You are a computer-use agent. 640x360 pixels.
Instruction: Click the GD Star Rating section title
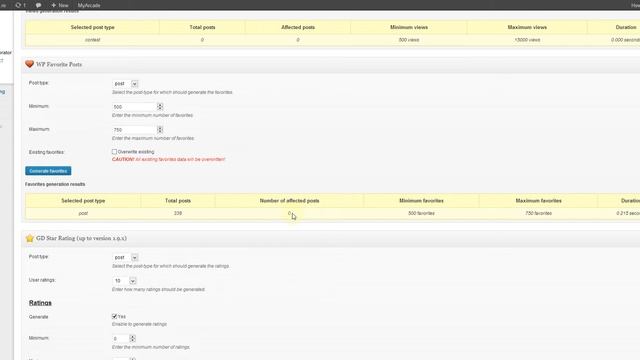tap(81, 238)
